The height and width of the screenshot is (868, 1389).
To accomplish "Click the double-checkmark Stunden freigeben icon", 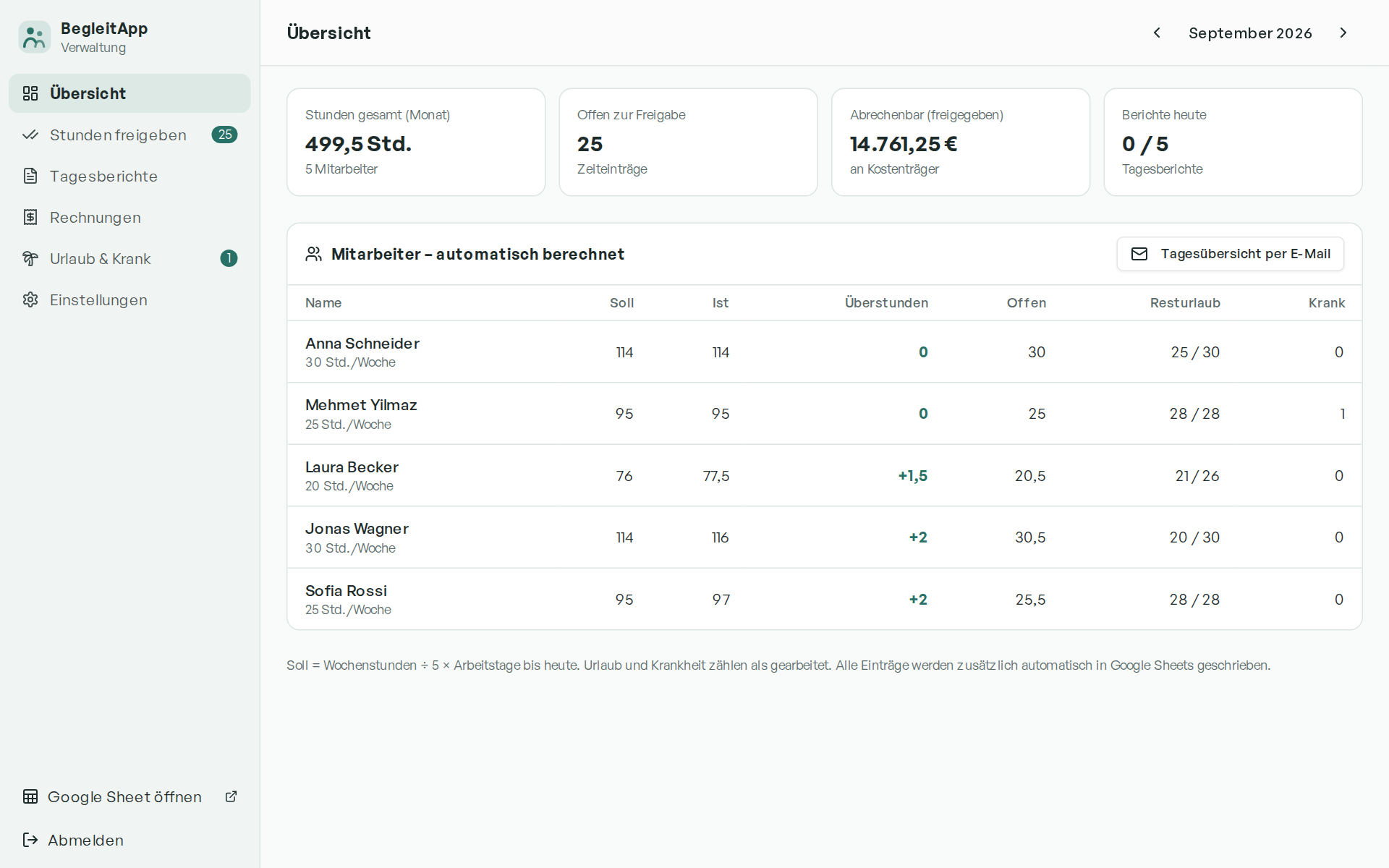I will (x=30, y=135).
